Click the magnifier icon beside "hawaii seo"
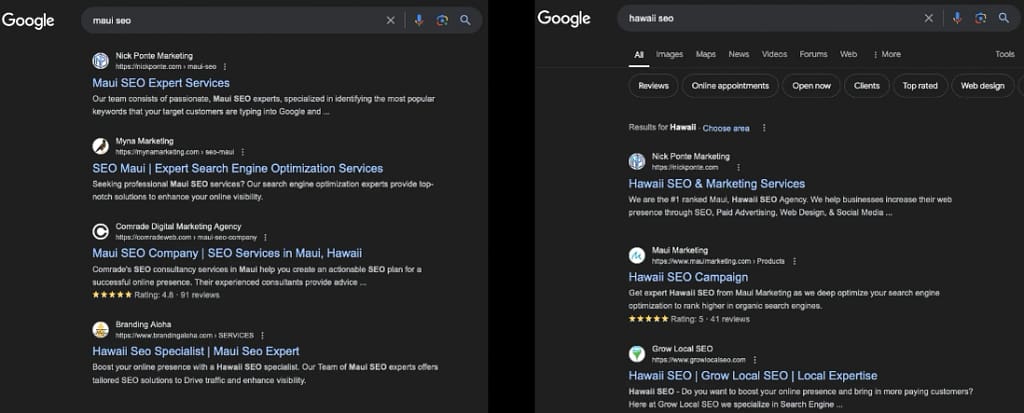 (1003, 18)
